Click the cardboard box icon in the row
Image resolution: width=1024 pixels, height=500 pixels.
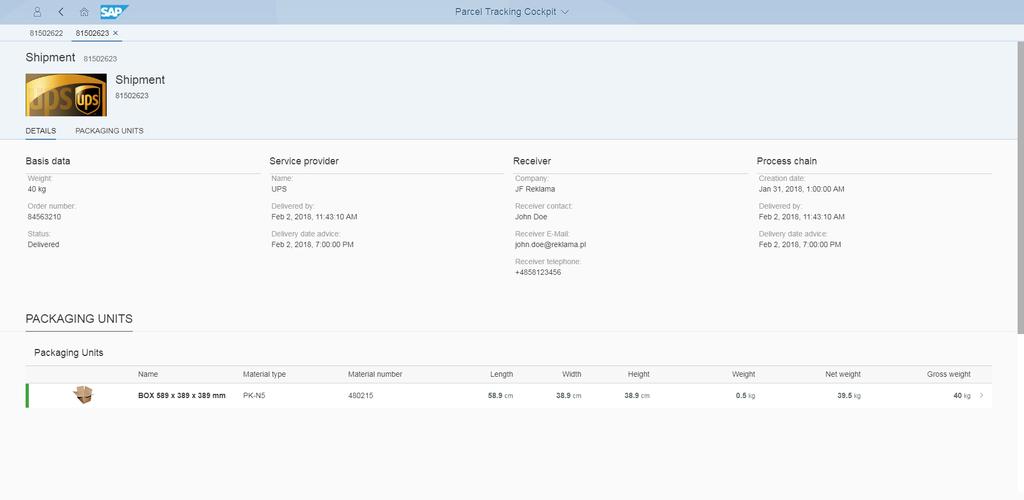(83, 394)
